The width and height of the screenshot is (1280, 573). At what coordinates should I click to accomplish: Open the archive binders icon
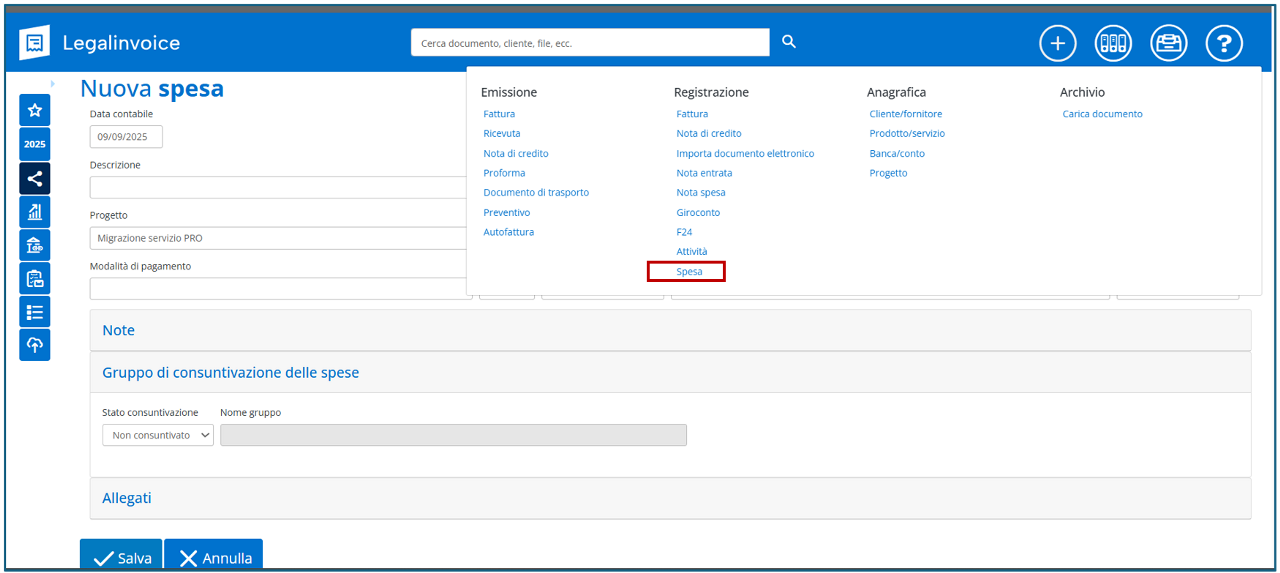pos(1112,43)
